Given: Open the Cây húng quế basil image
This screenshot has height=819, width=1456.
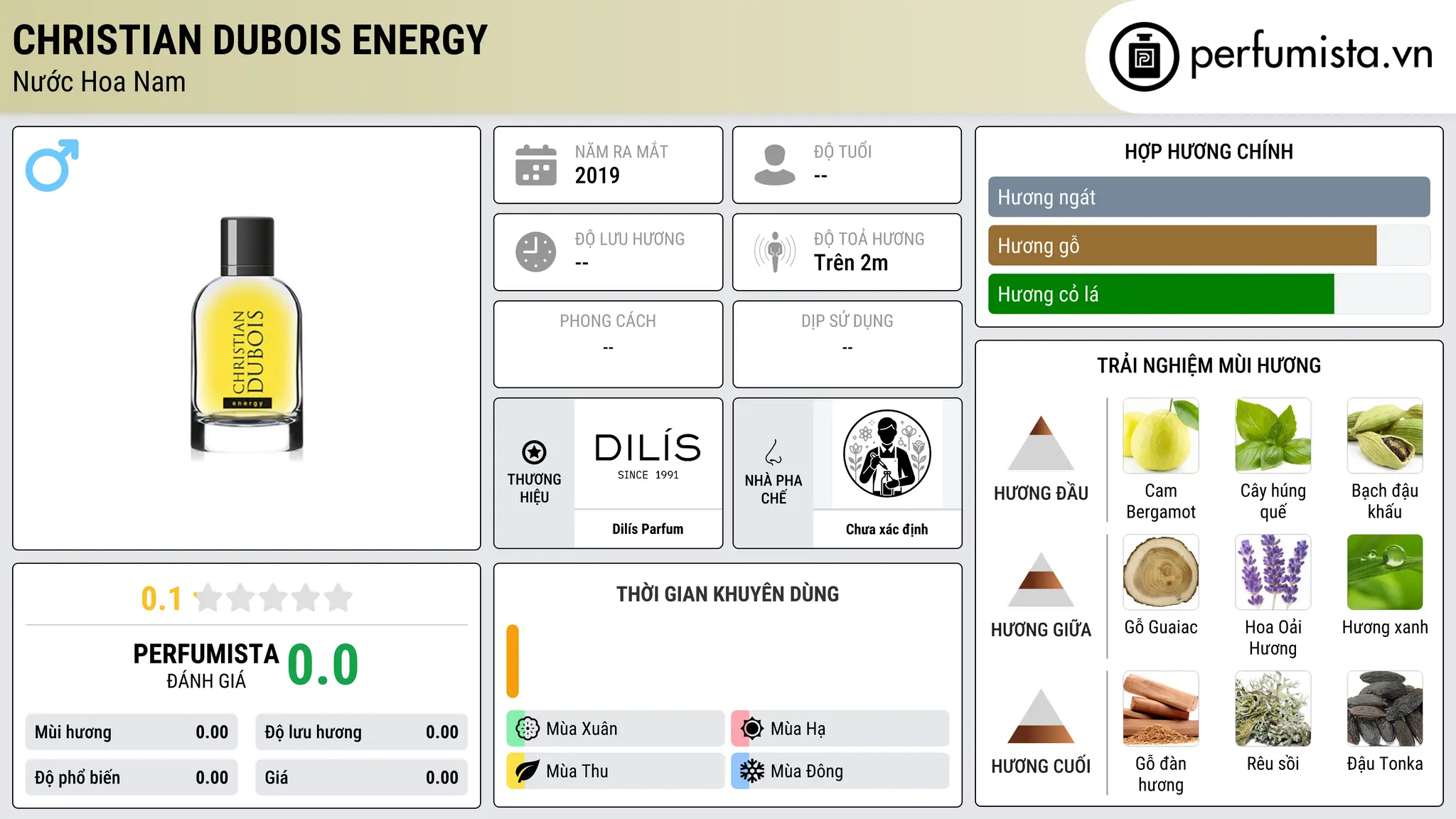Looking at the screenshot, I should click(x=1273, y=436).
